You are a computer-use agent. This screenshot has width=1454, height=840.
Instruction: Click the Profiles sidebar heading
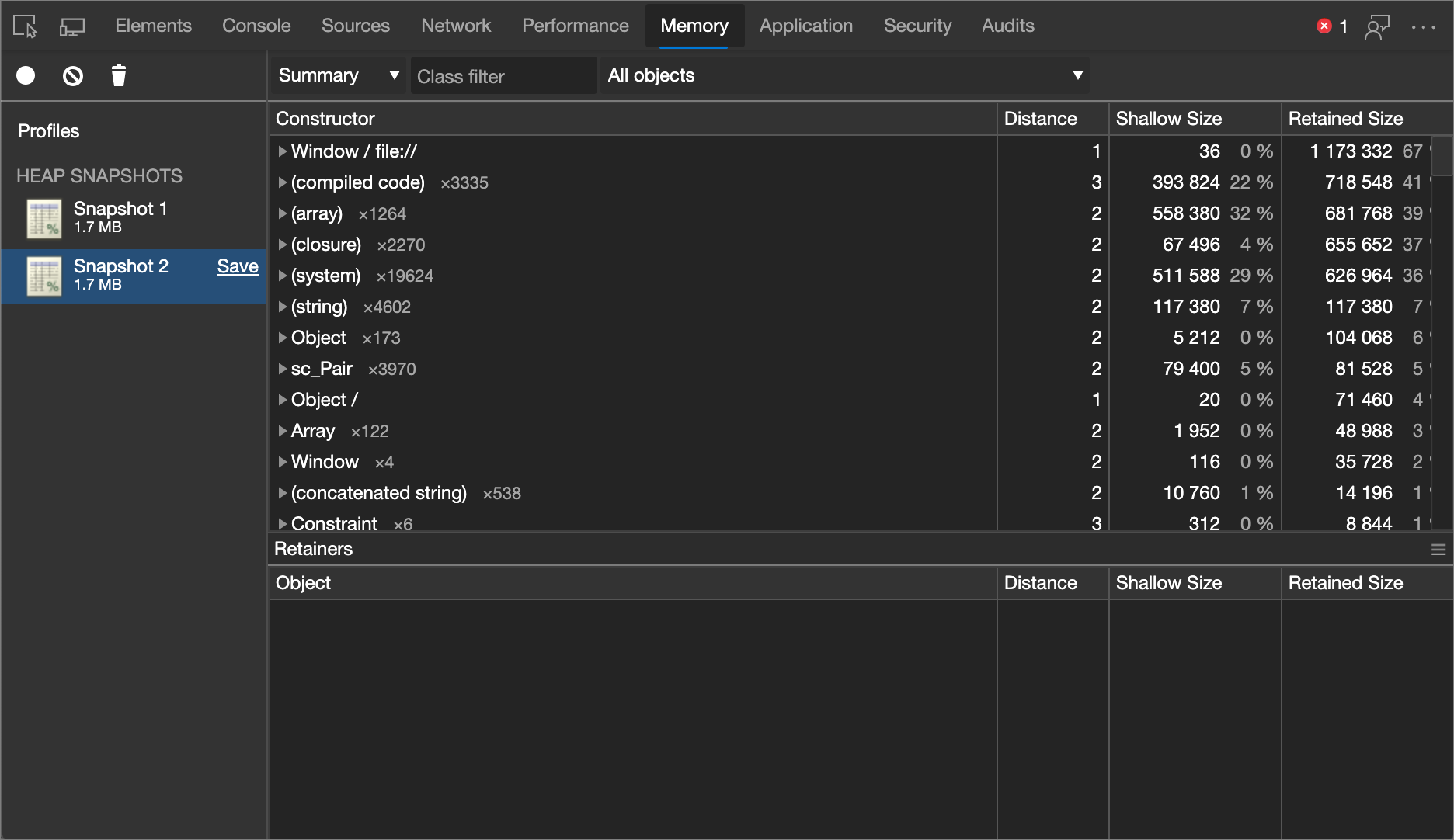tap(48, 131)
